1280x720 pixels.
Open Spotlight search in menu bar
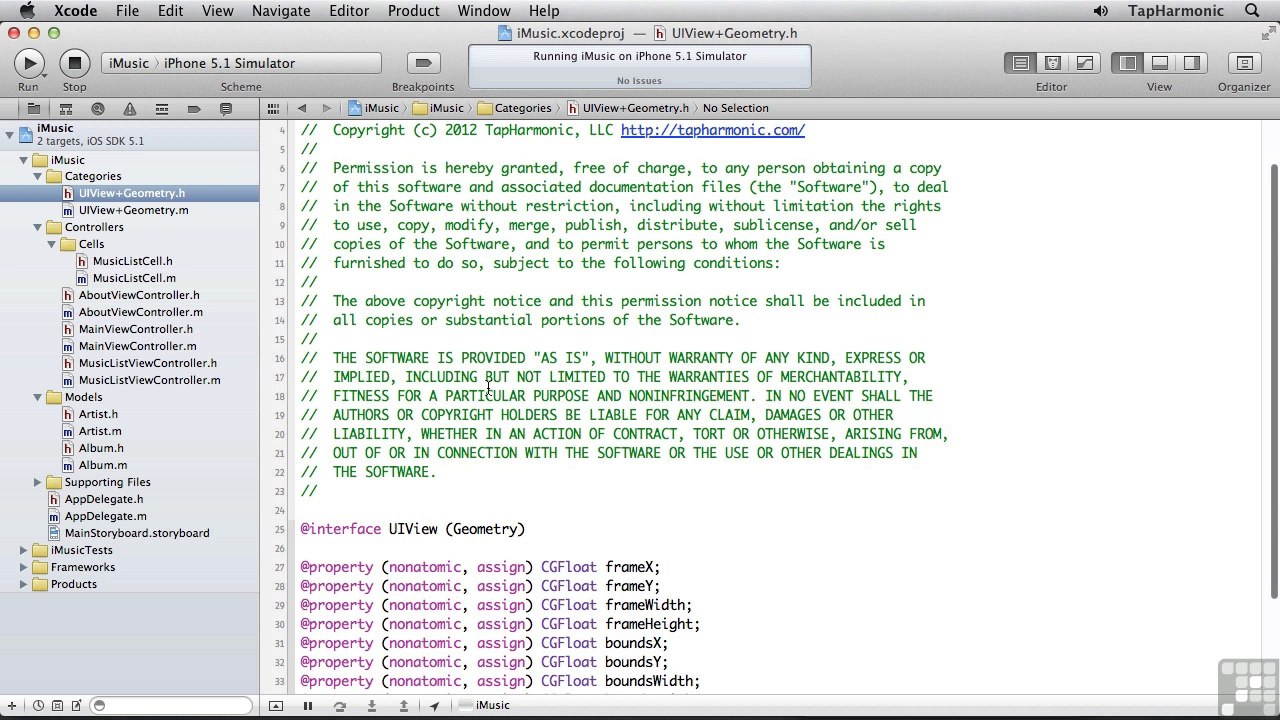[1252, 11]
